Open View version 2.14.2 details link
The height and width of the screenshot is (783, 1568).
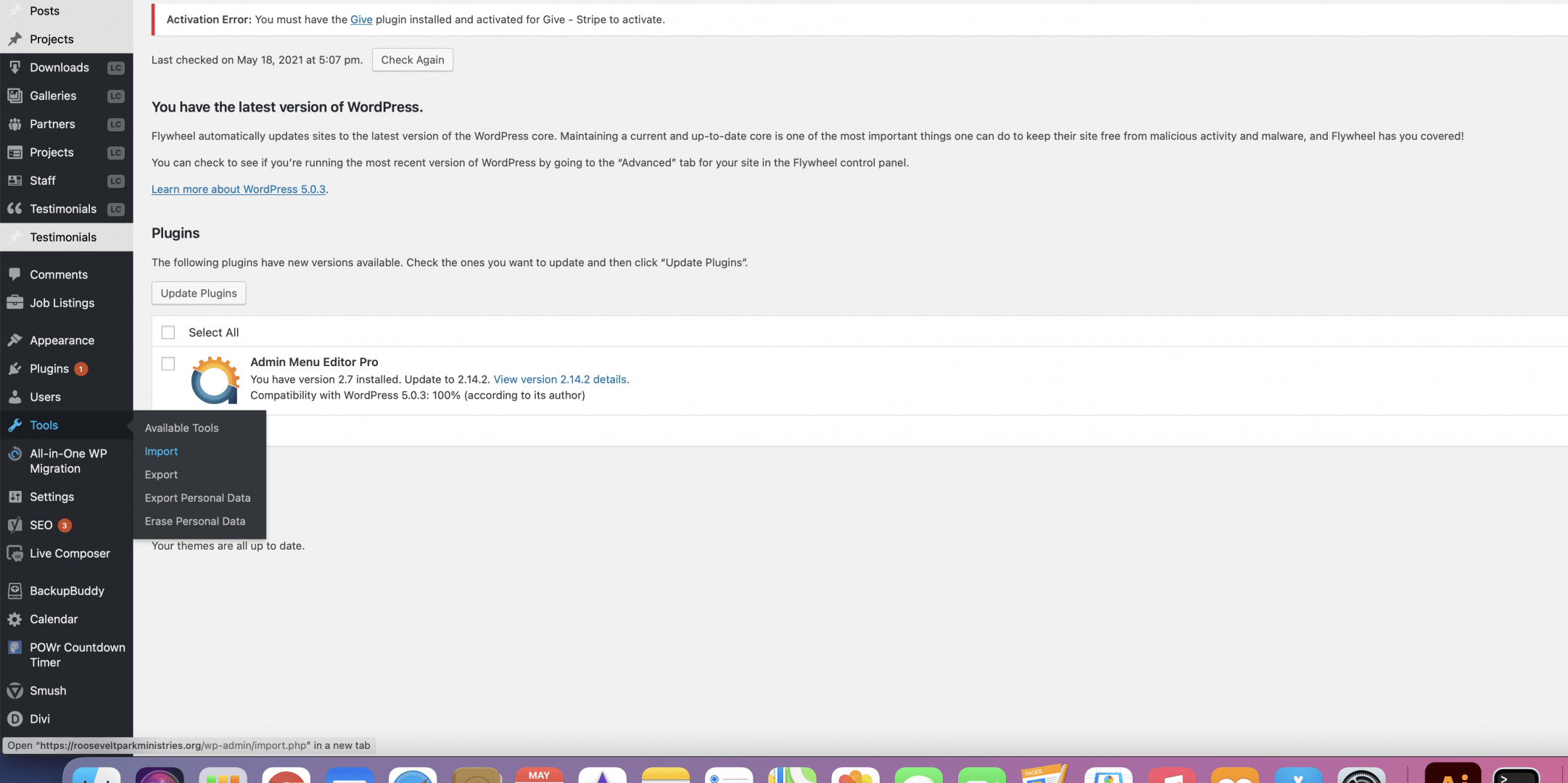point(560,379)
